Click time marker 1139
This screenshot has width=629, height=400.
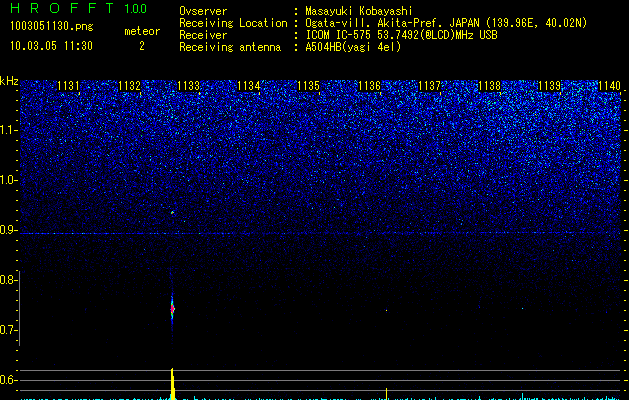pyautogui.click(x=550, y=86)
